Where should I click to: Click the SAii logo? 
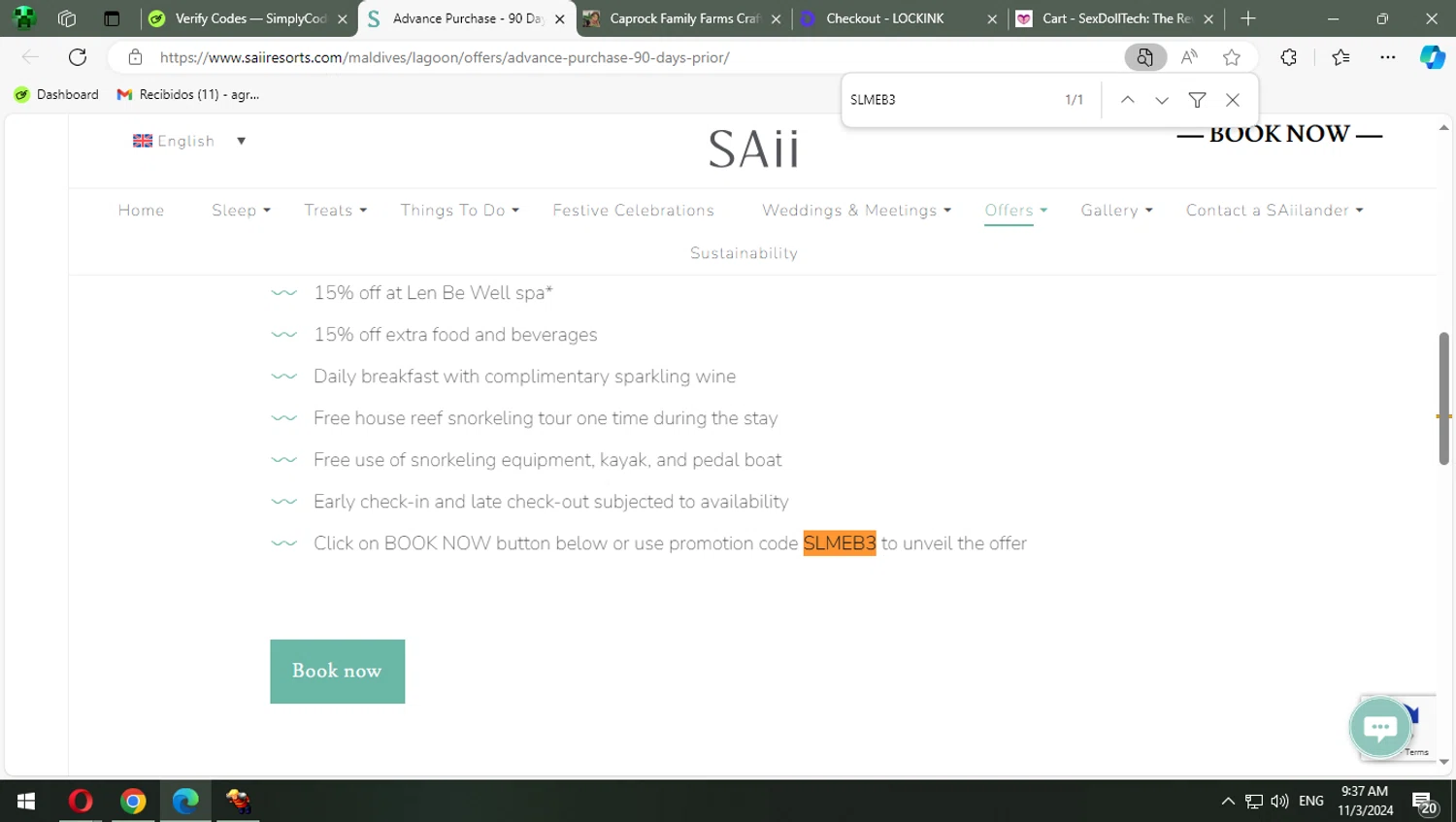click(x=753, y=149)
